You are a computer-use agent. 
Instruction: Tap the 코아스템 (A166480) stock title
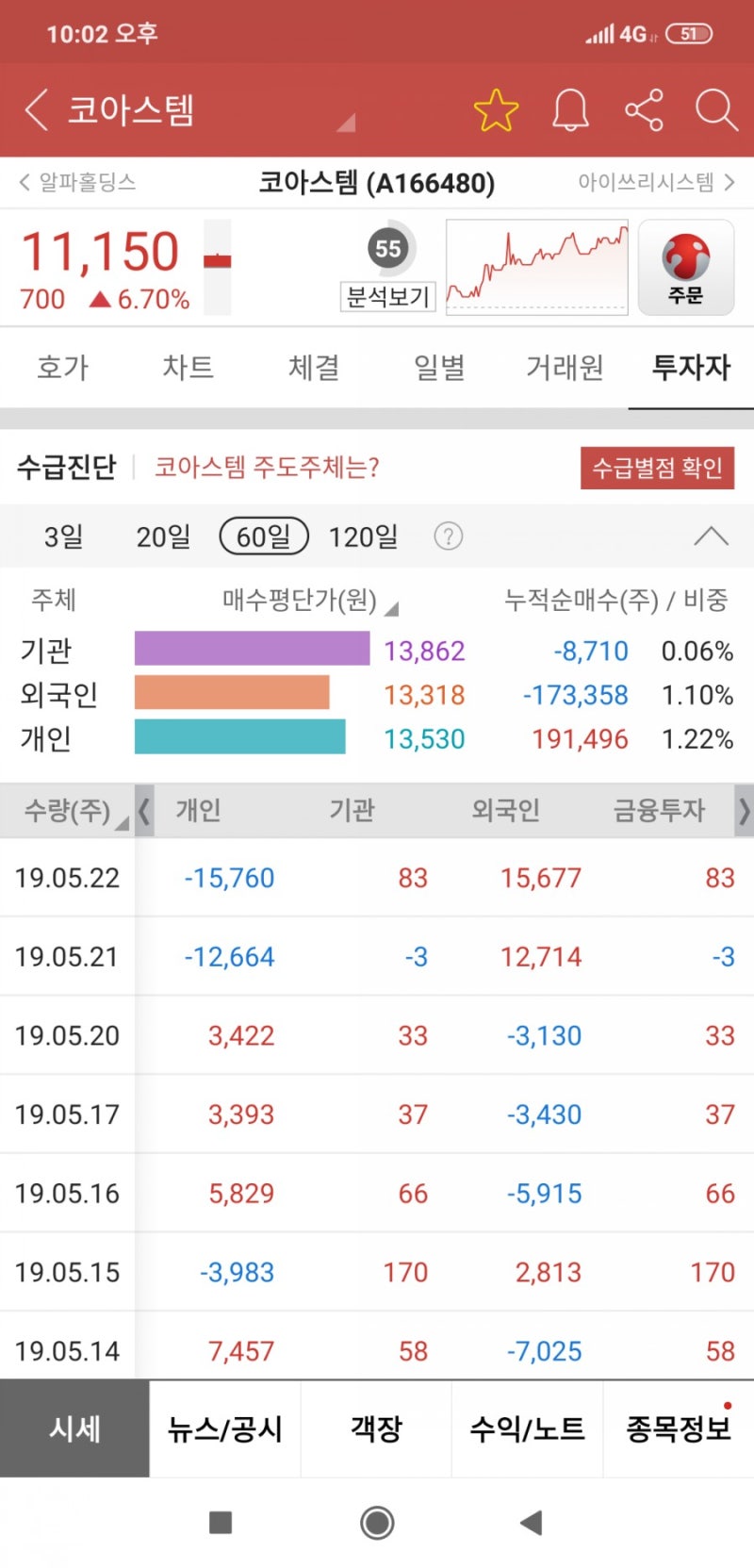coord(376,182)
